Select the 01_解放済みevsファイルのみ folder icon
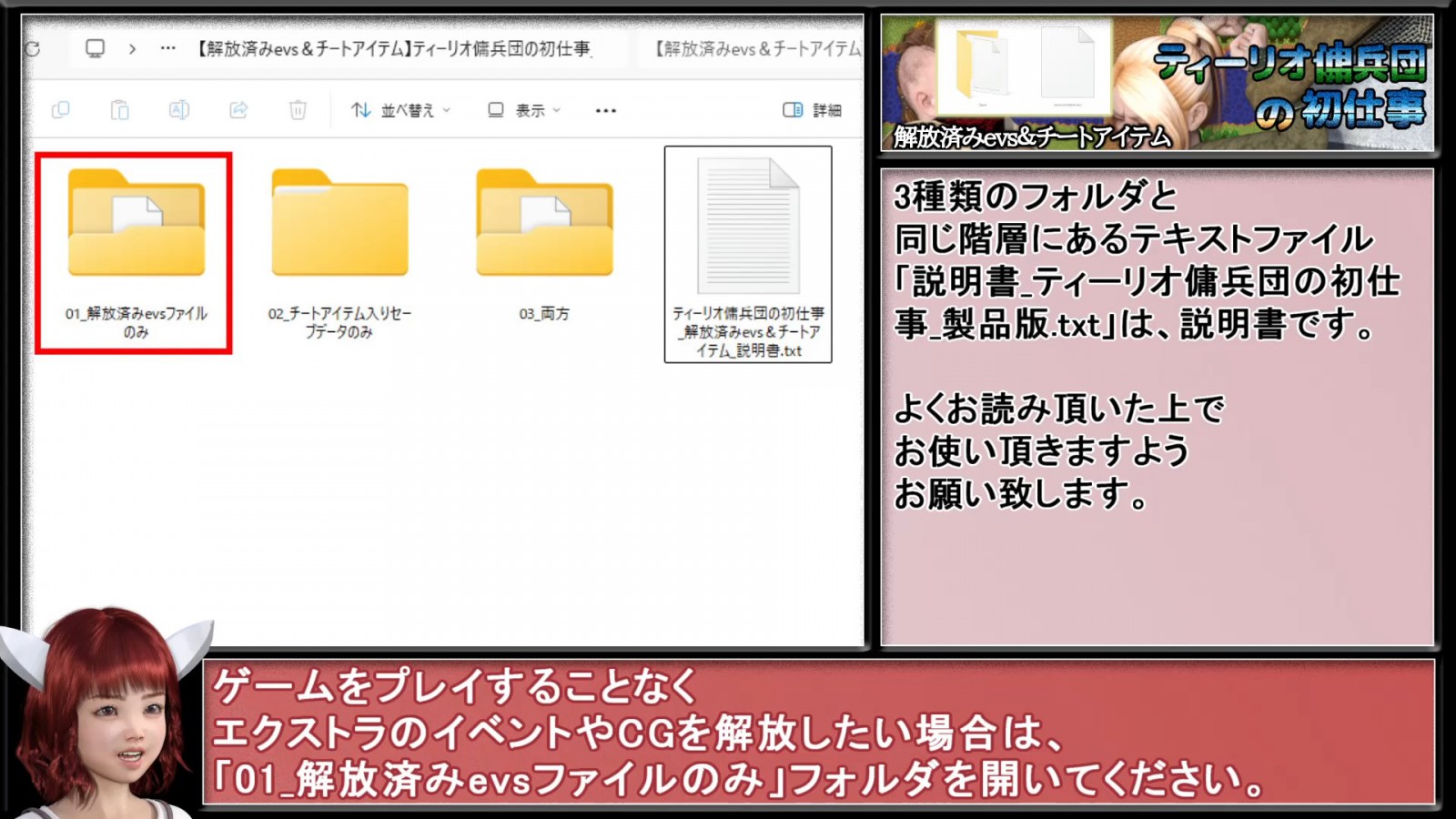 click(x=136, y=222)
